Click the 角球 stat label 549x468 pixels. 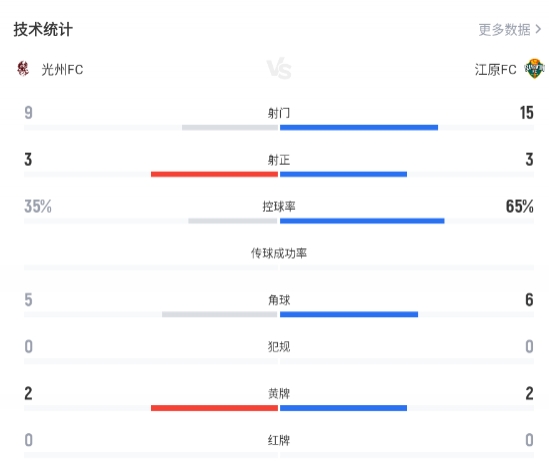pos(279,300)
